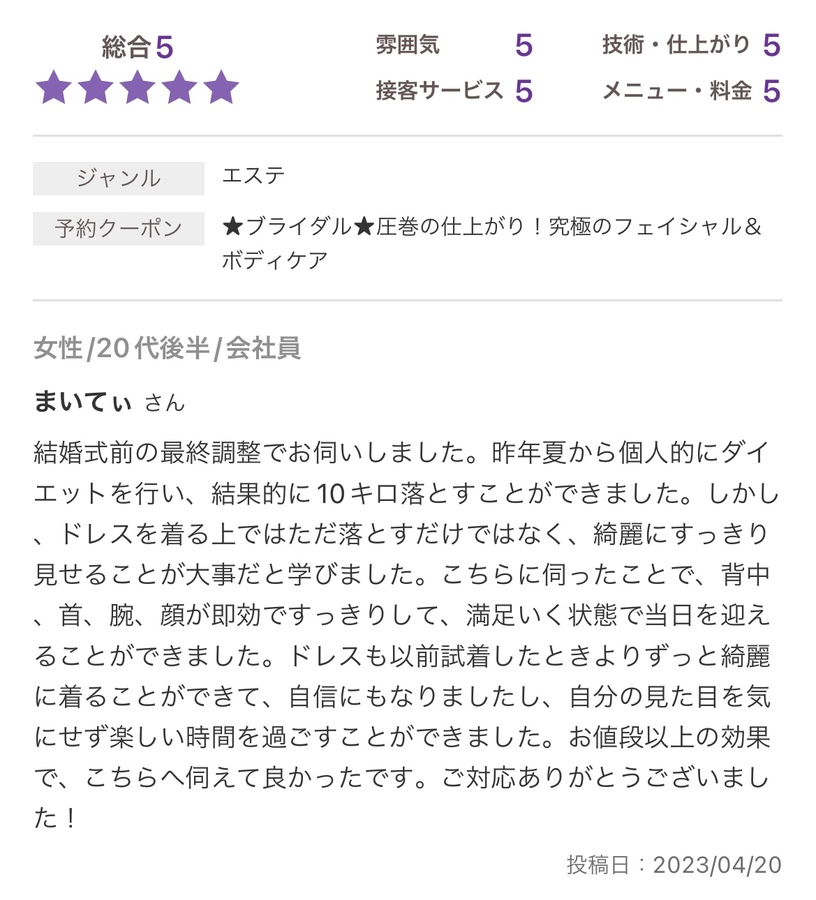Image resolution: width=816 pixels, height=900 pixels.
Task: Click the 接客サービス score label
Action: pyautogui.click(x=440, y=90)
